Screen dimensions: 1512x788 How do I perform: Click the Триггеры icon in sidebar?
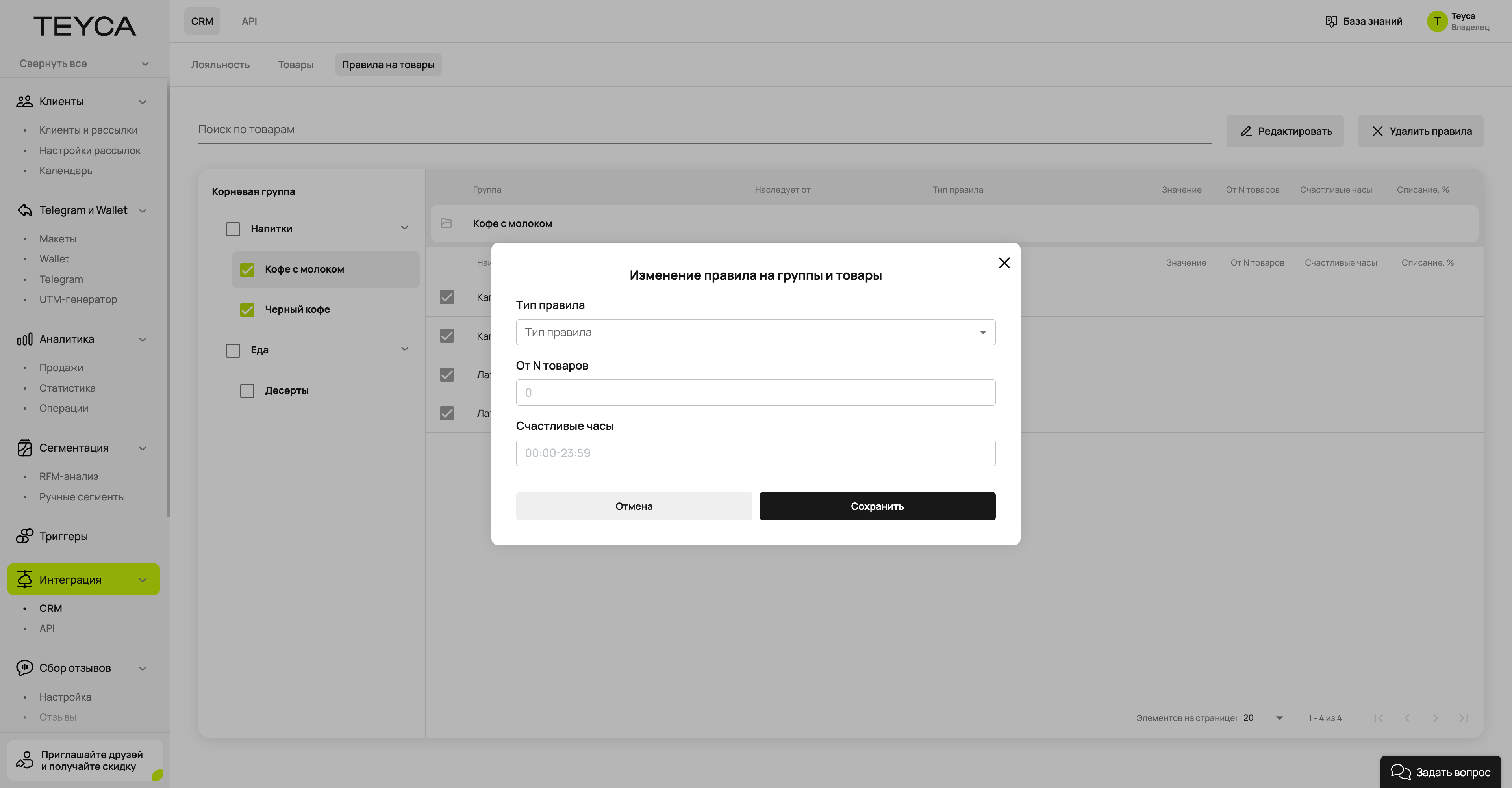(24, 536)
